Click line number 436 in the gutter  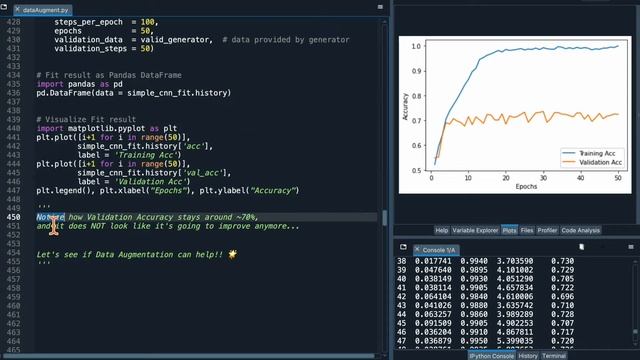coord(13,93)
